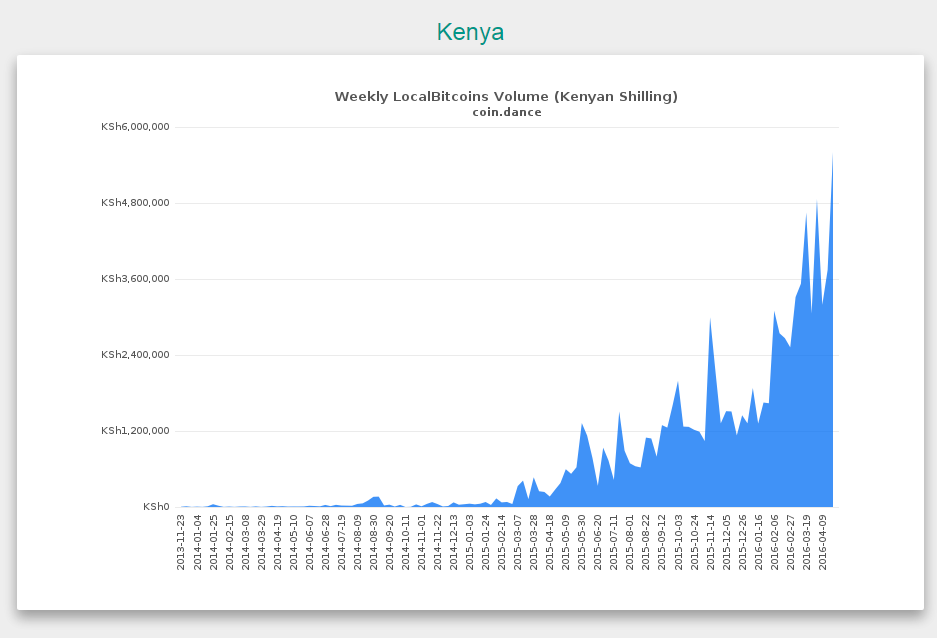The height and width of the screenshot is (638, 937).
Task: Click the 2014-01-04 date label
Action: tap(197, 542)
